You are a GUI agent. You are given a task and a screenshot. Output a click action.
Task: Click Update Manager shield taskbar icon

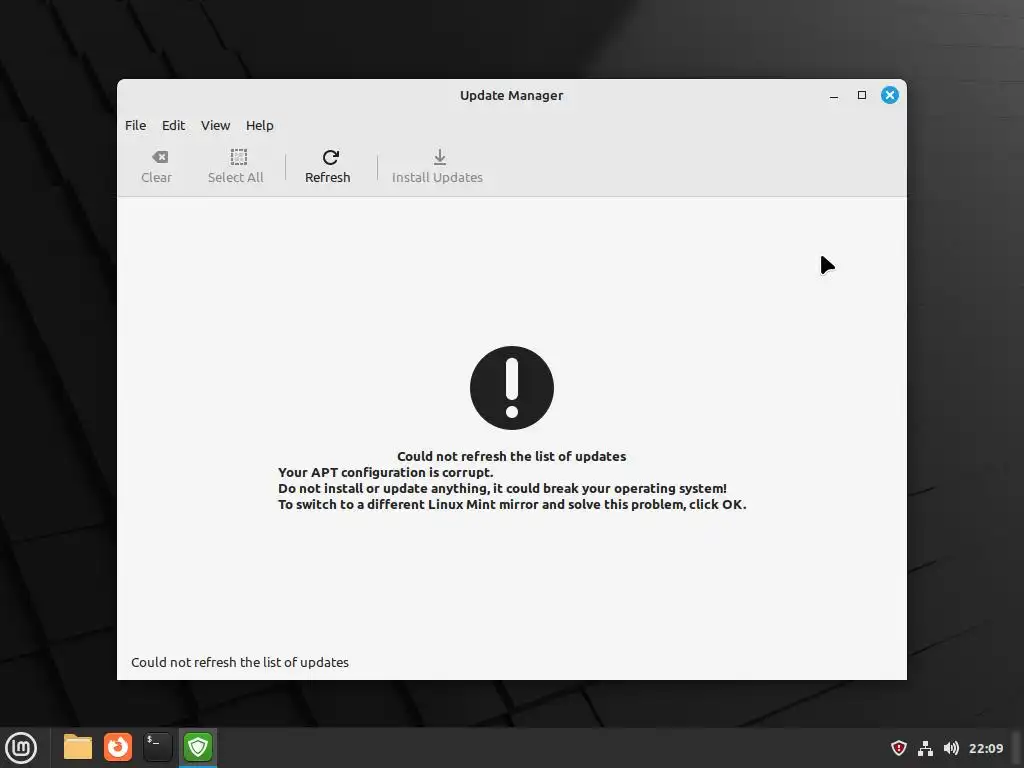(198, 747)
